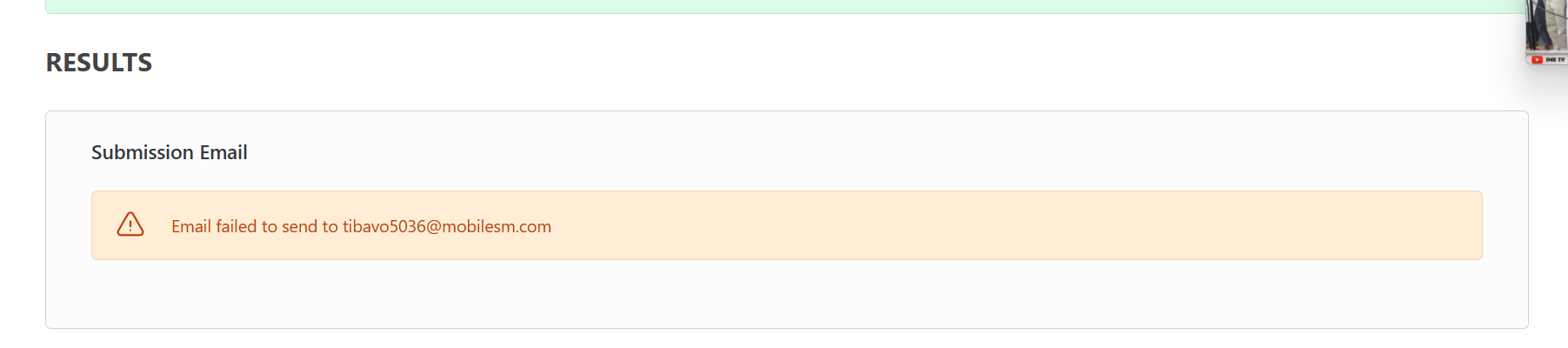Click the empty area below the orange alert

(x=786, y=293)
